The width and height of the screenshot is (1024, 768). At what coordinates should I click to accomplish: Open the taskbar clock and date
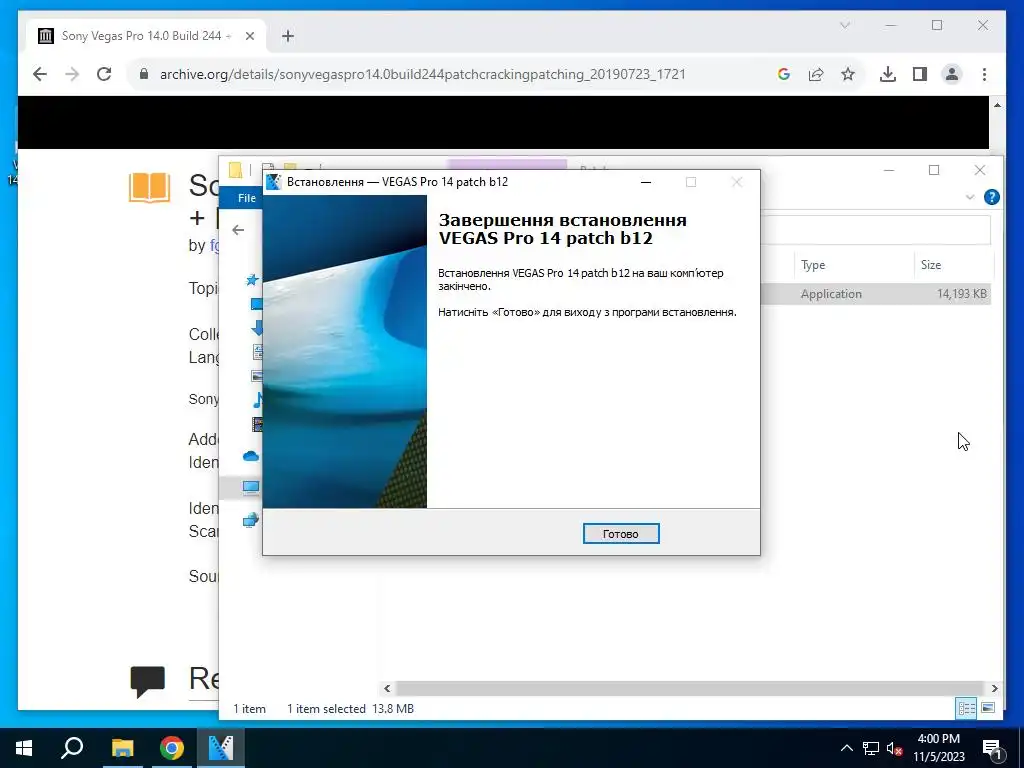click(938, 748)
